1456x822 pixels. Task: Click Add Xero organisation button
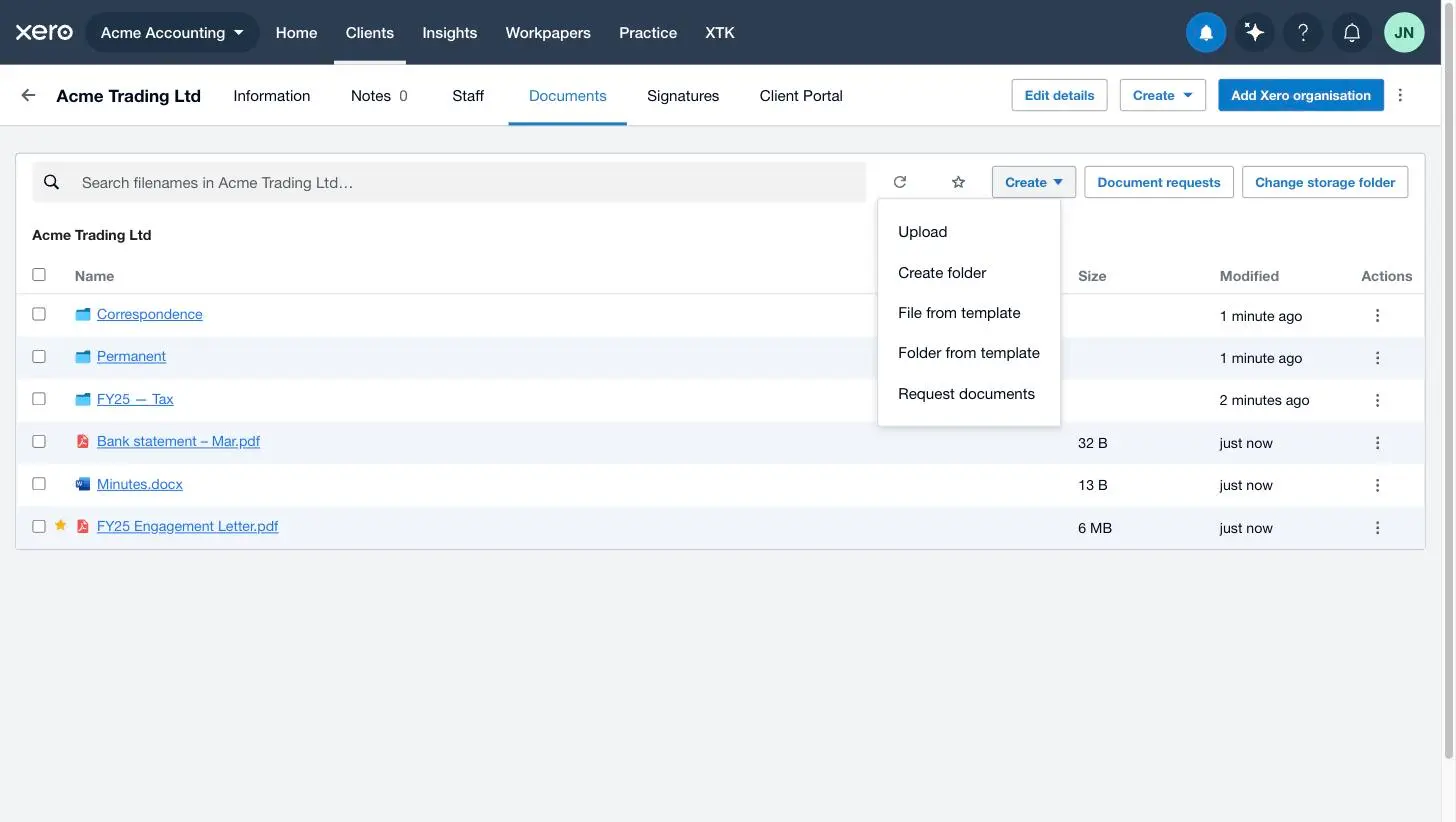coord(1300,95)
